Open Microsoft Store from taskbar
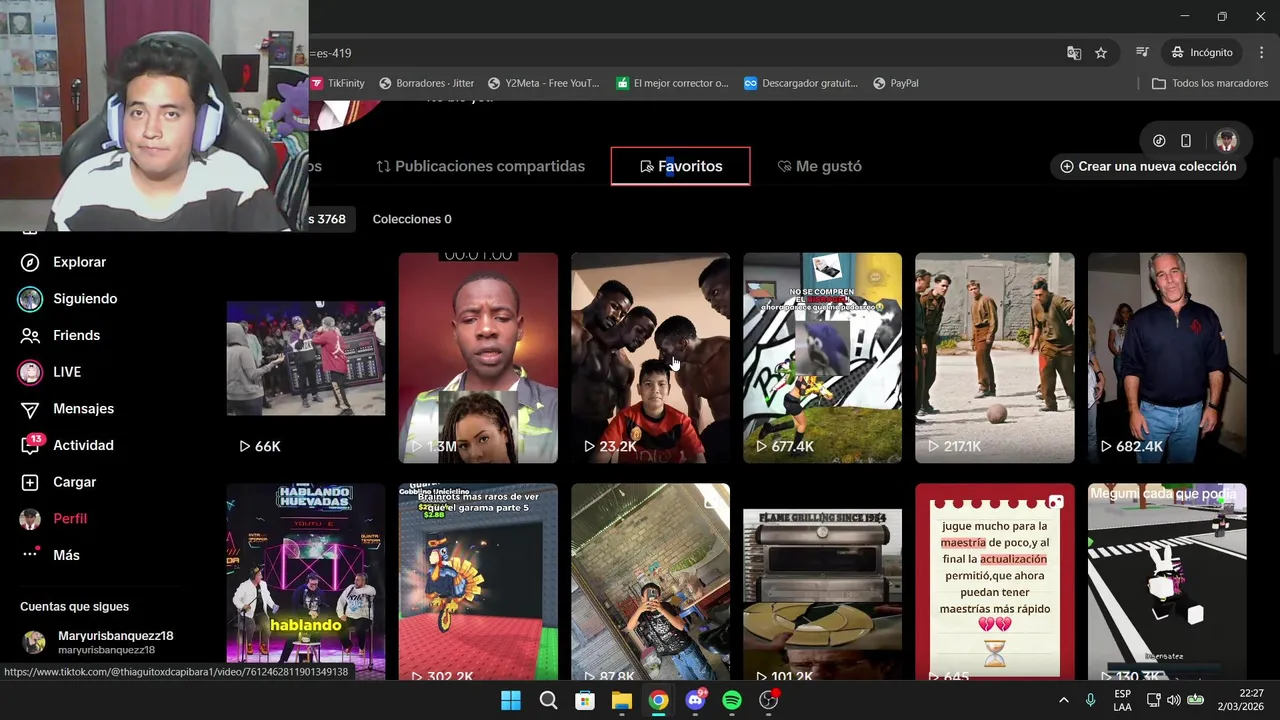This screenshot has width=1280, height=720. click(x=585, y=700)
